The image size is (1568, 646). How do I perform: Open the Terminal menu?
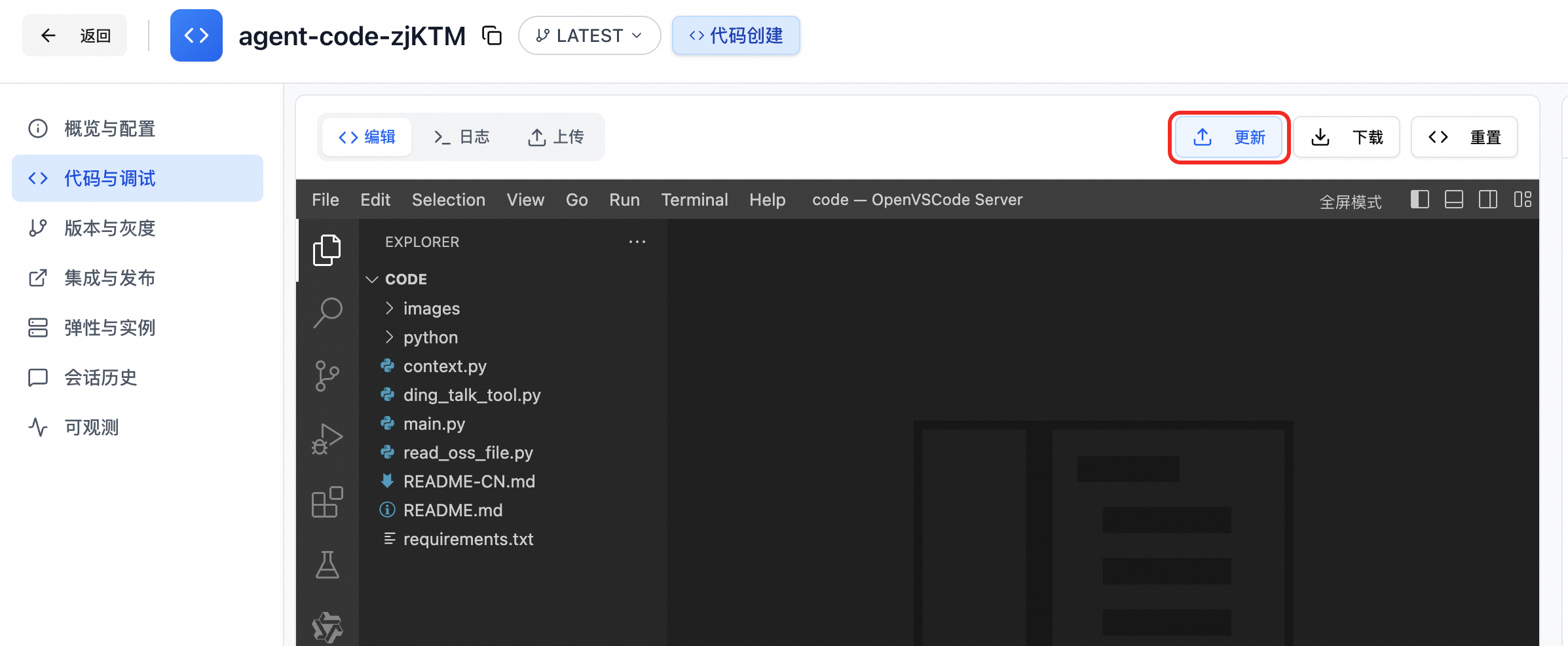coord(695,200)
